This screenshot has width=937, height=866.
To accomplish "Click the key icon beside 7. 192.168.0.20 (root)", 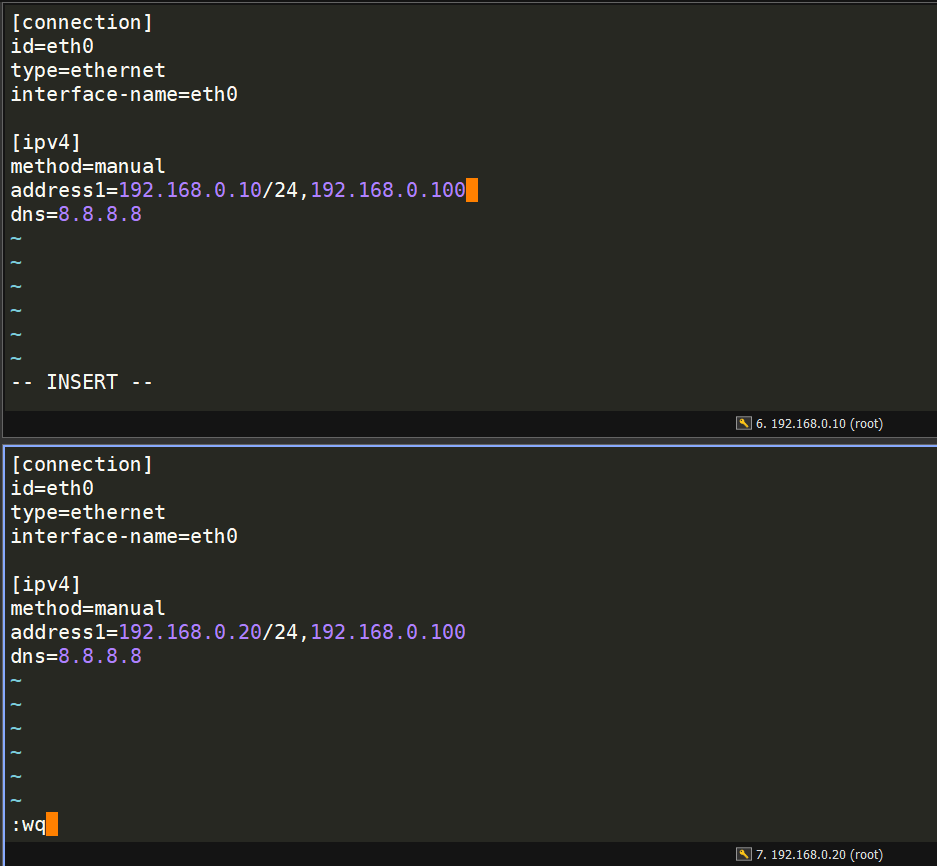I will (743, 854).
